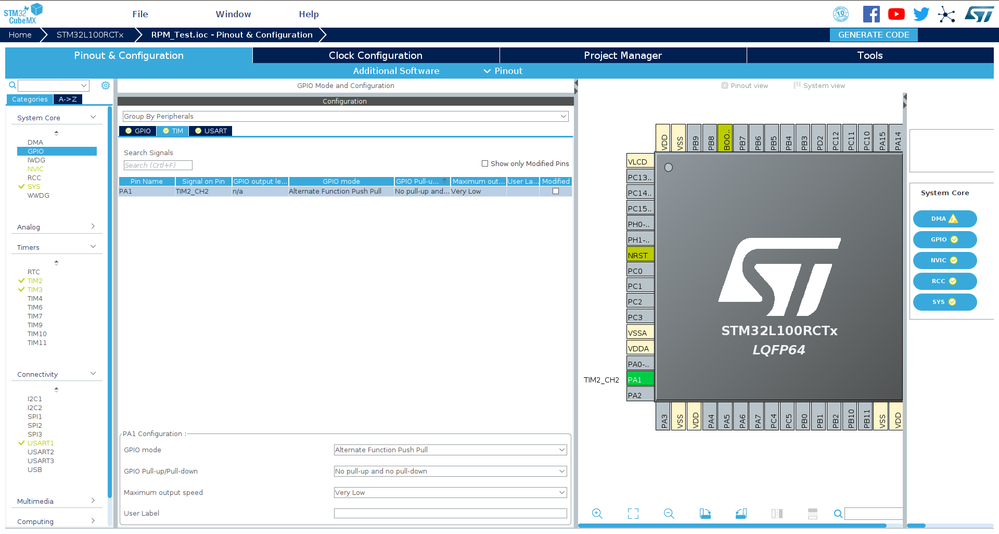
Task: Zoom out of the chip pinout view
Action: point(668,514)
